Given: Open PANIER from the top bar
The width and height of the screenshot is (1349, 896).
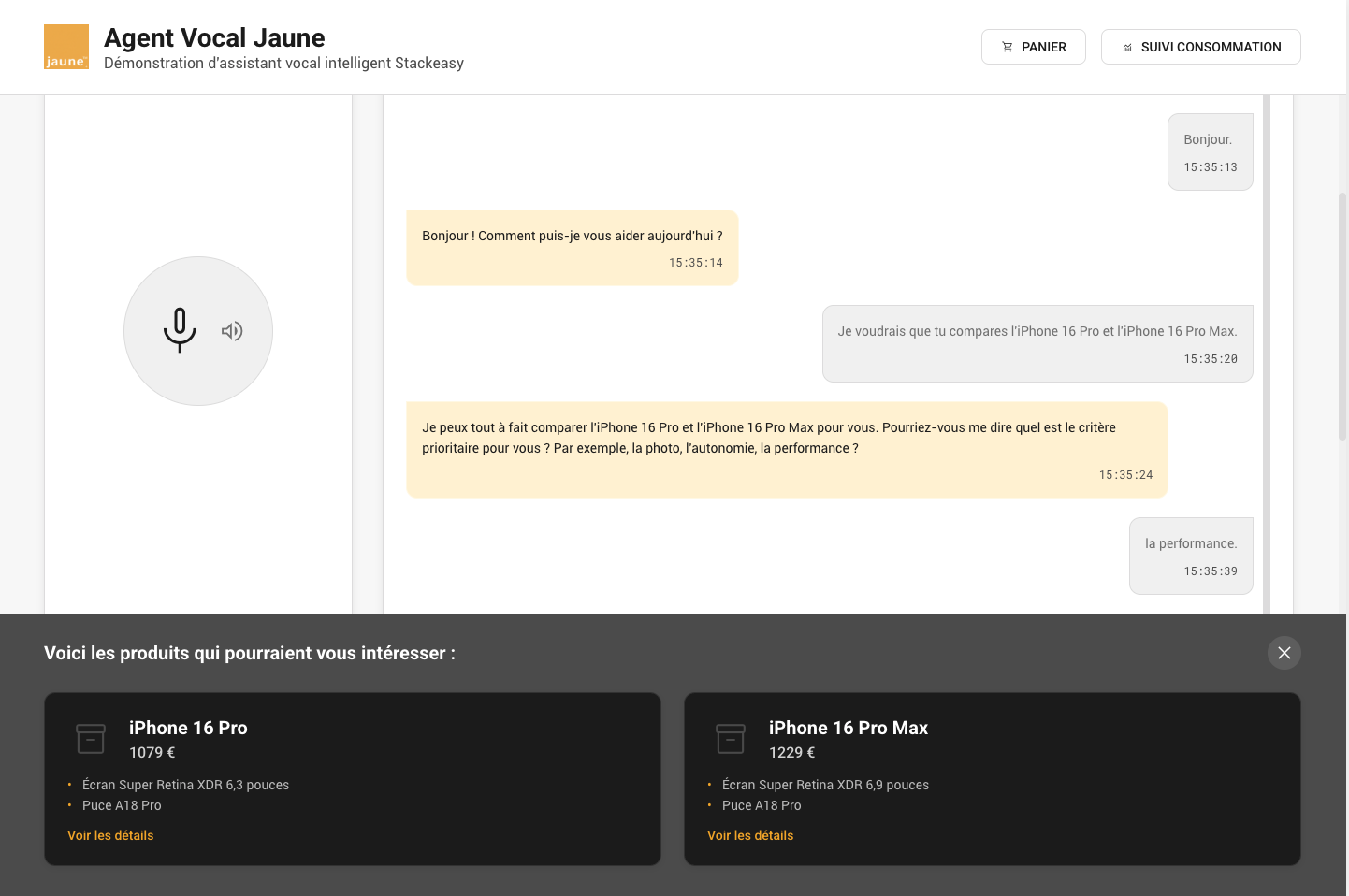Looking at the screenshot, I should point(1033,46).
